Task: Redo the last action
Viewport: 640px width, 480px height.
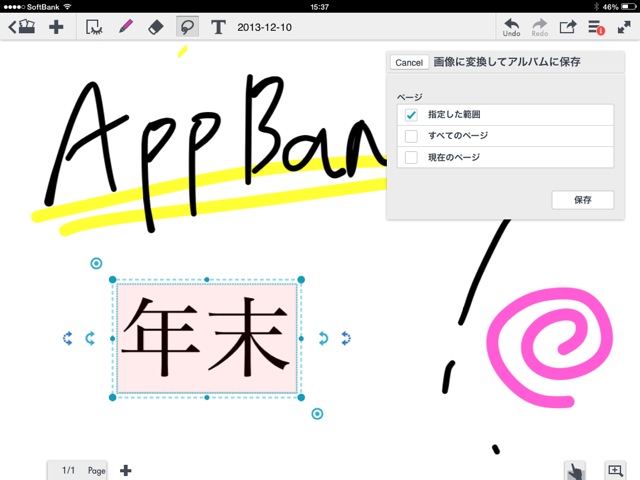Action: click(x=540, y=27)
